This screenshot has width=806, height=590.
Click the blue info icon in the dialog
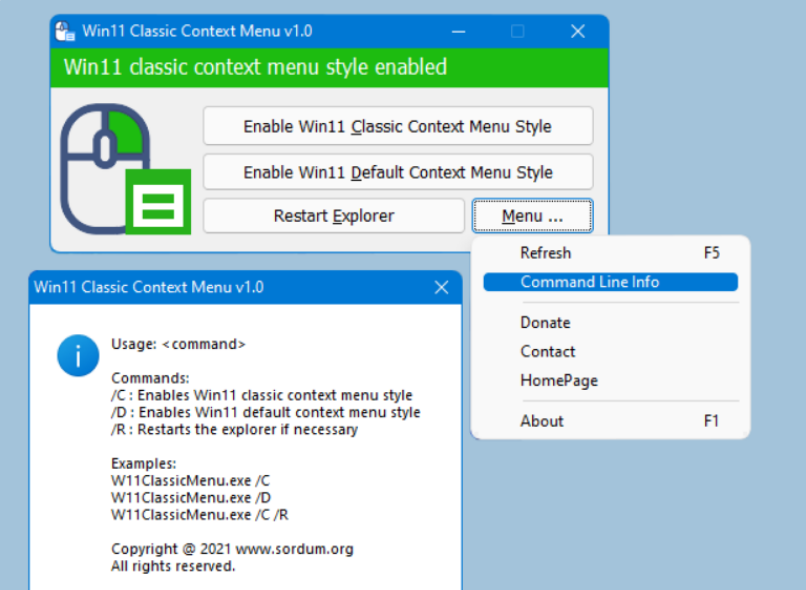pyautogui.click(x=78, y=355)
